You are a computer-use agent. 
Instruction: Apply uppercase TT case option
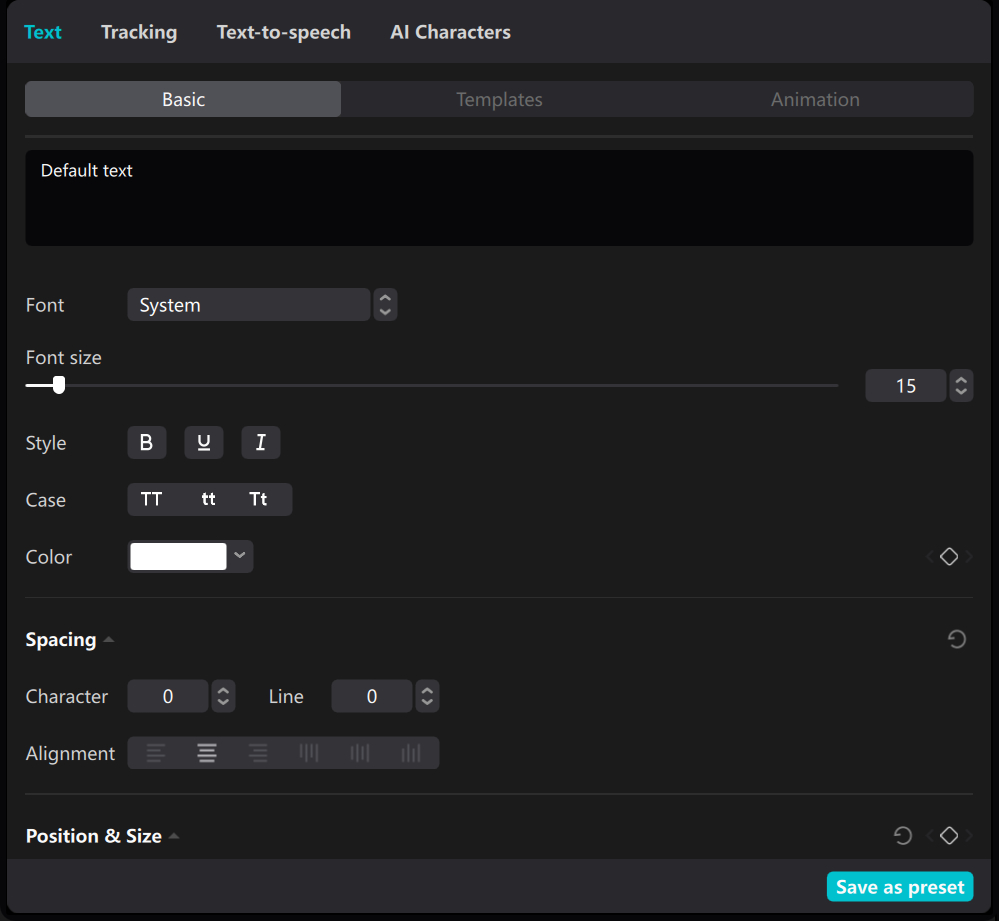click(152, 500)
